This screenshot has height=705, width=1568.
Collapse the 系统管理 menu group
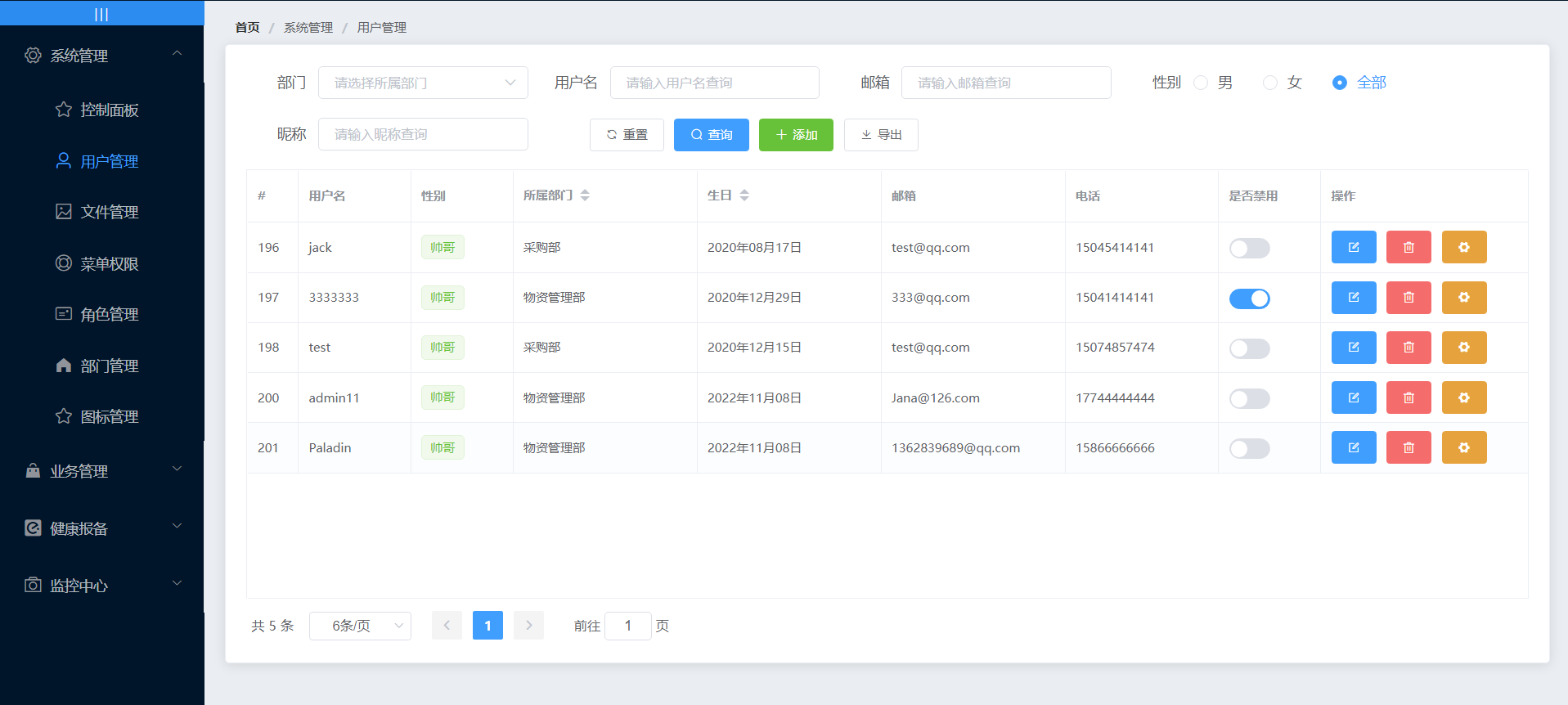(x=102, y=56)
